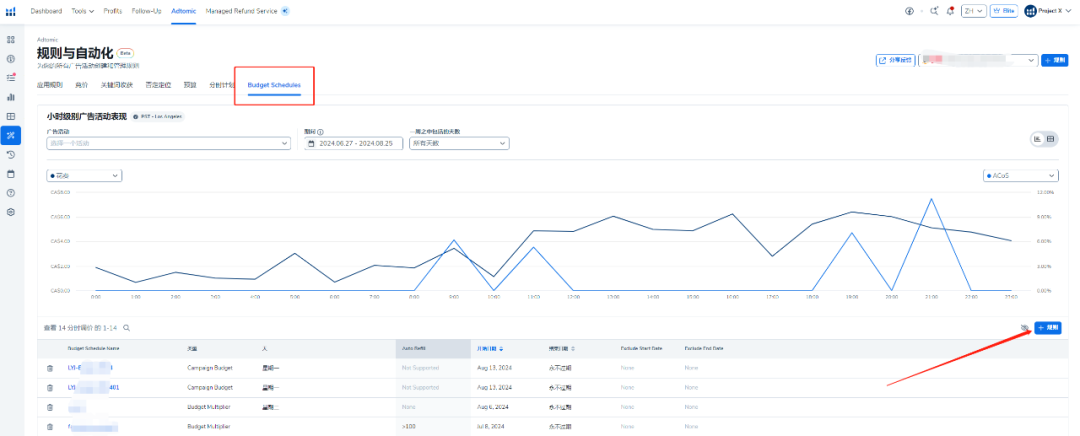This screenshot has width=1080, height=436.
Task: Switch to the 预算 tab
Action: (189, 85)
